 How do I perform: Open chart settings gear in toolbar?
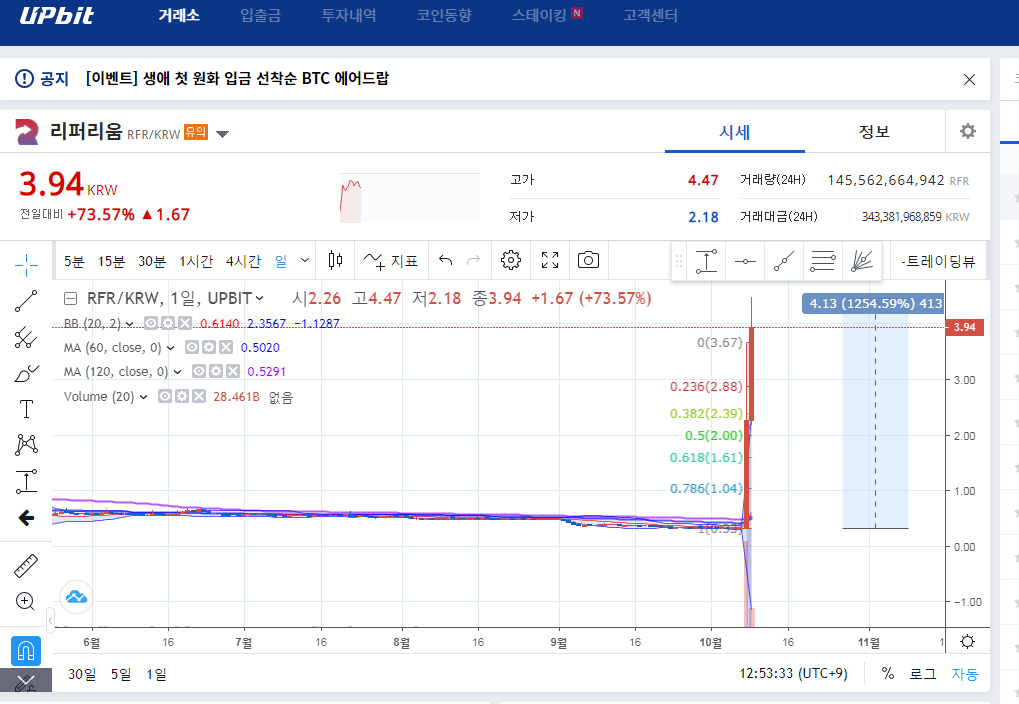[x=511, y=261]
